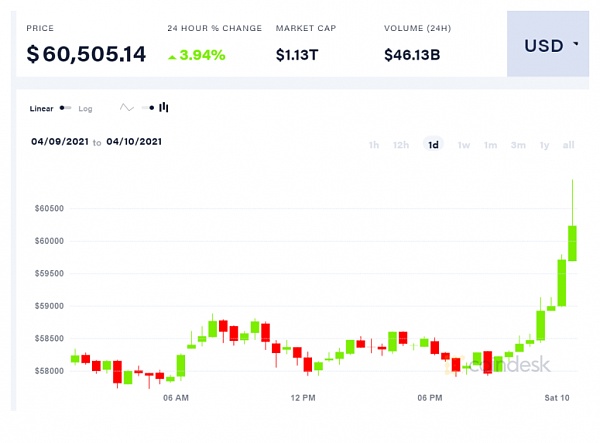Screen dimensions: 600x443
Task: Click the $60500 y-axis label
Action: coord(49,208)
